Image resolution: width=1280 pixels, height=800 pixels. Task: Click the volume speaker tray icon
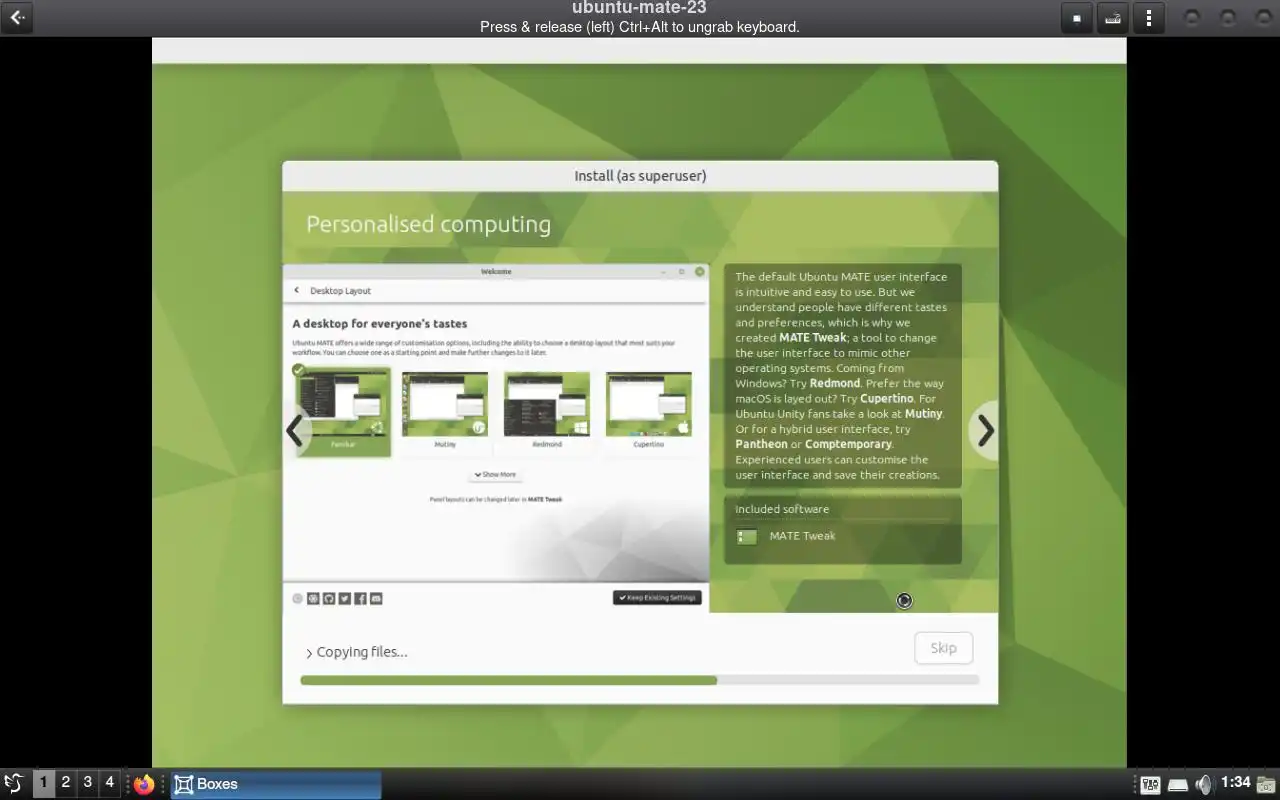coord(1204,784)
